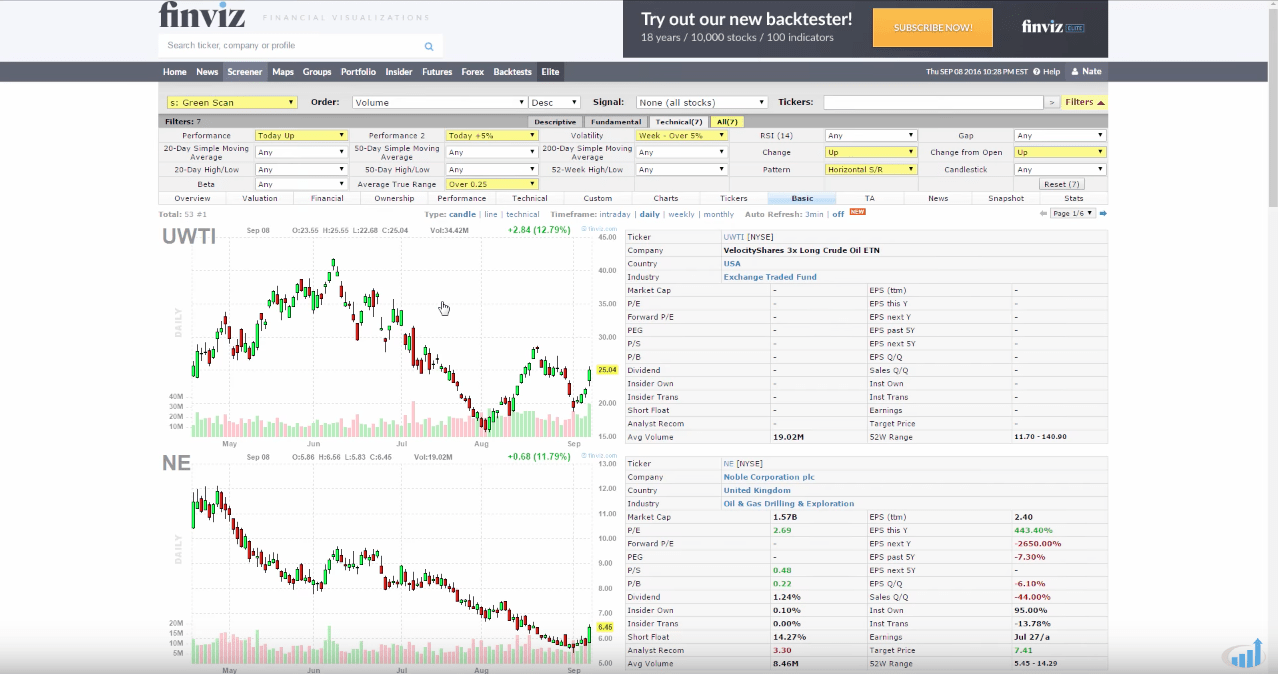Go to next results page arrow

coord(1103,213)
